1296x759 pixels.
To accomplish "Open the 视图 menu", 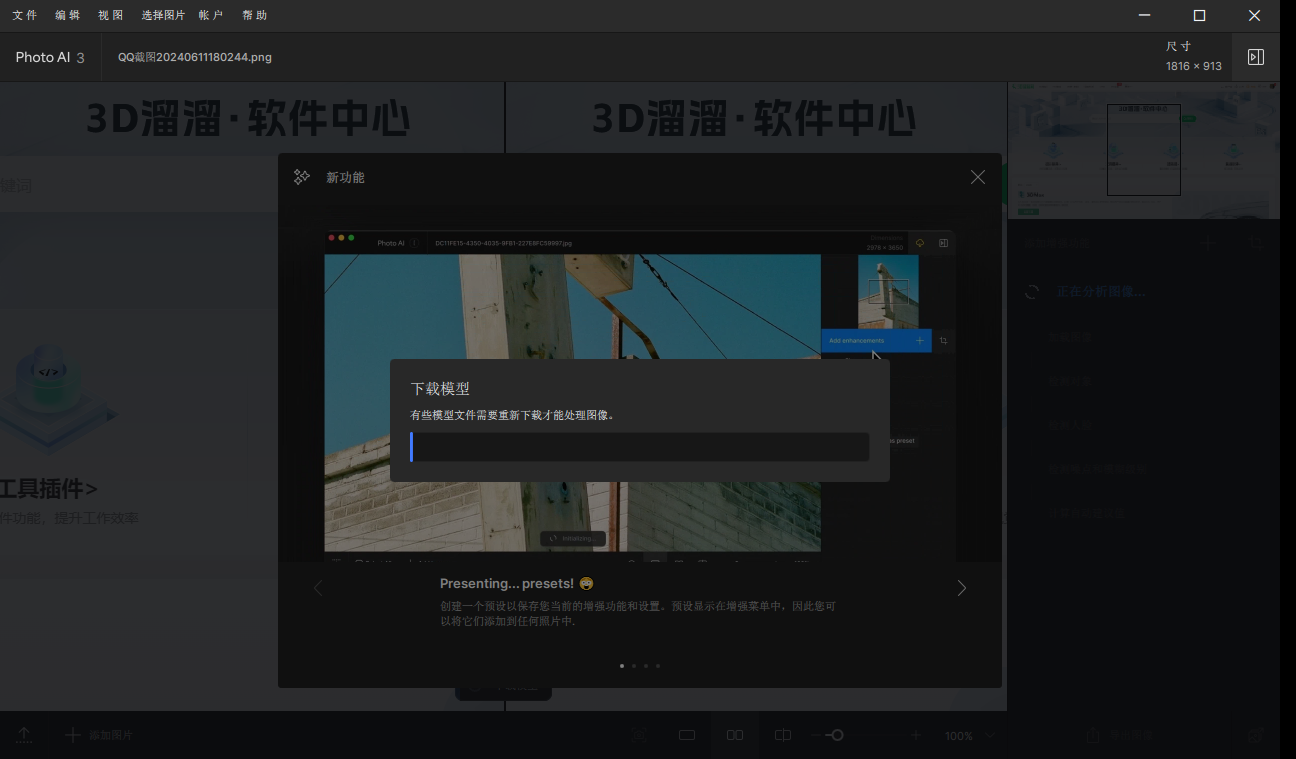I will 111,15.
